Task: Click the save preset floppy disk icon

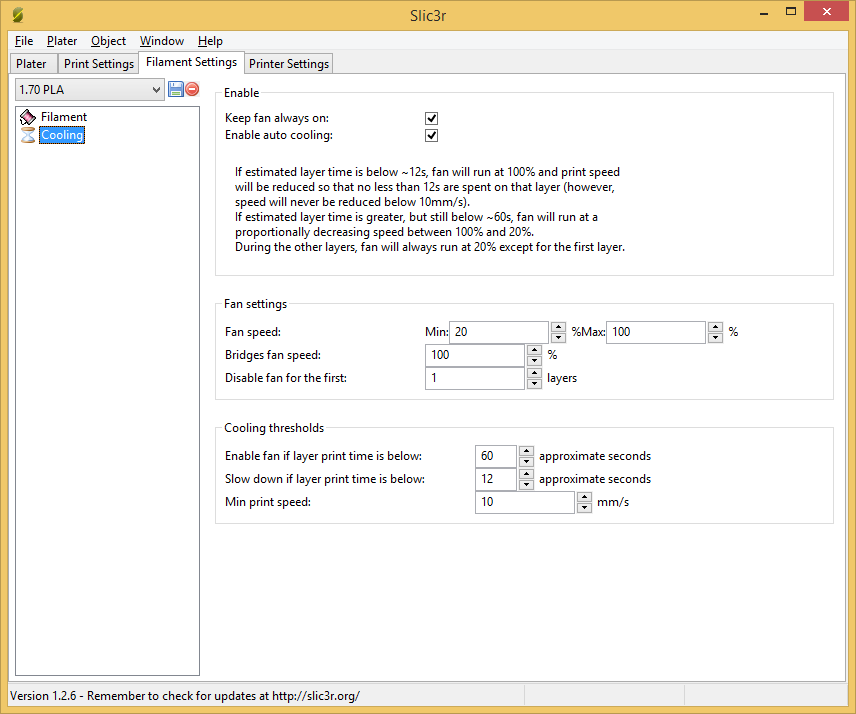Action: point(176,90)
